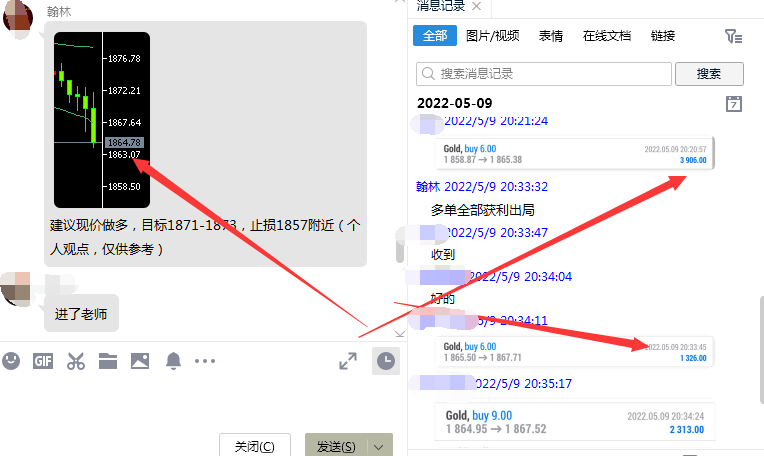764x456 pixels.
Task: Open the gold candlestick chart image
Action: click(x=102, y=120)
